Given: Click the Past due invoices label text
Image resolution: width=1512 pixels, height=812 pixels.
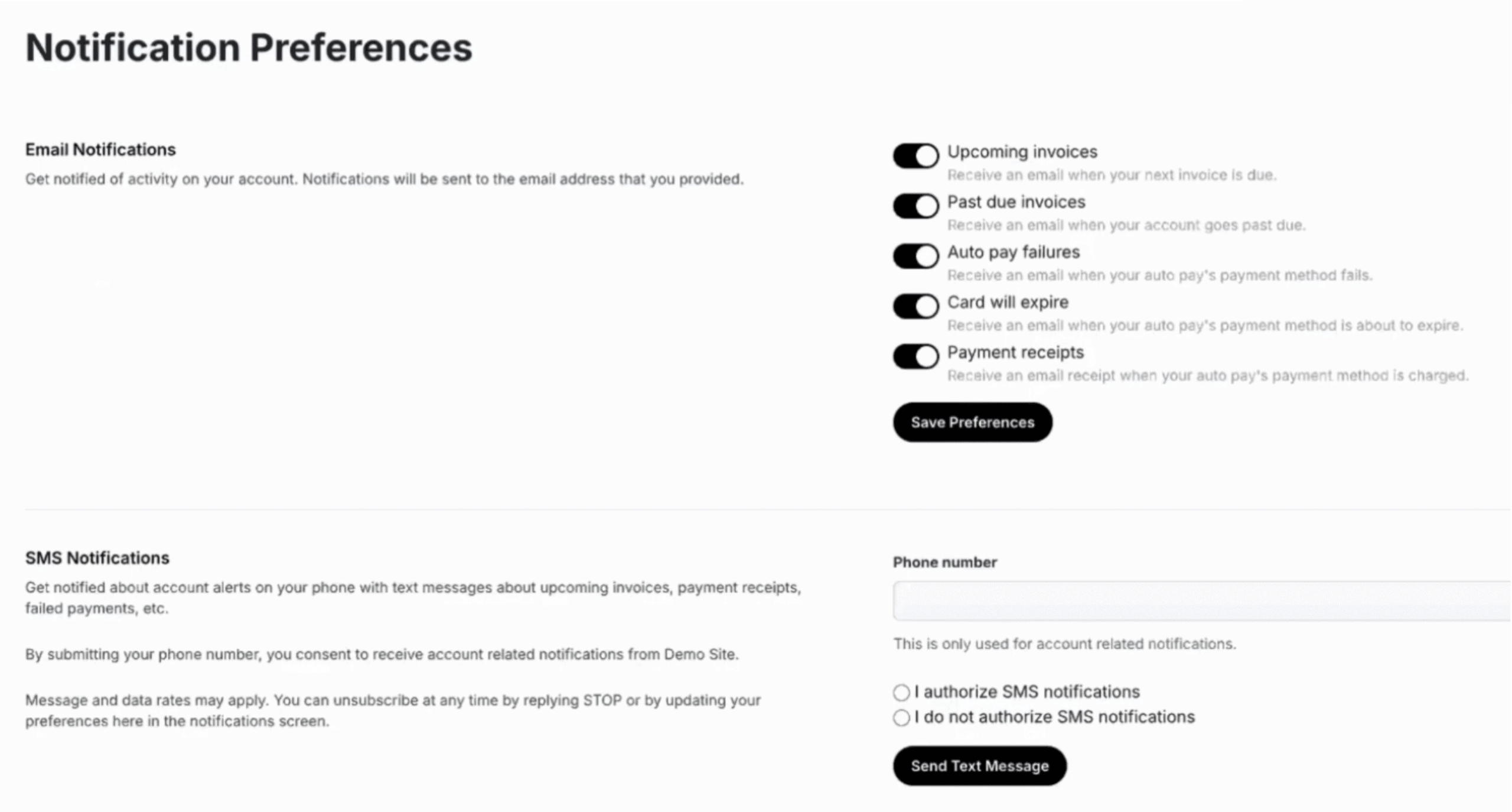Looking at the screenshot, I should (1016, 202).
